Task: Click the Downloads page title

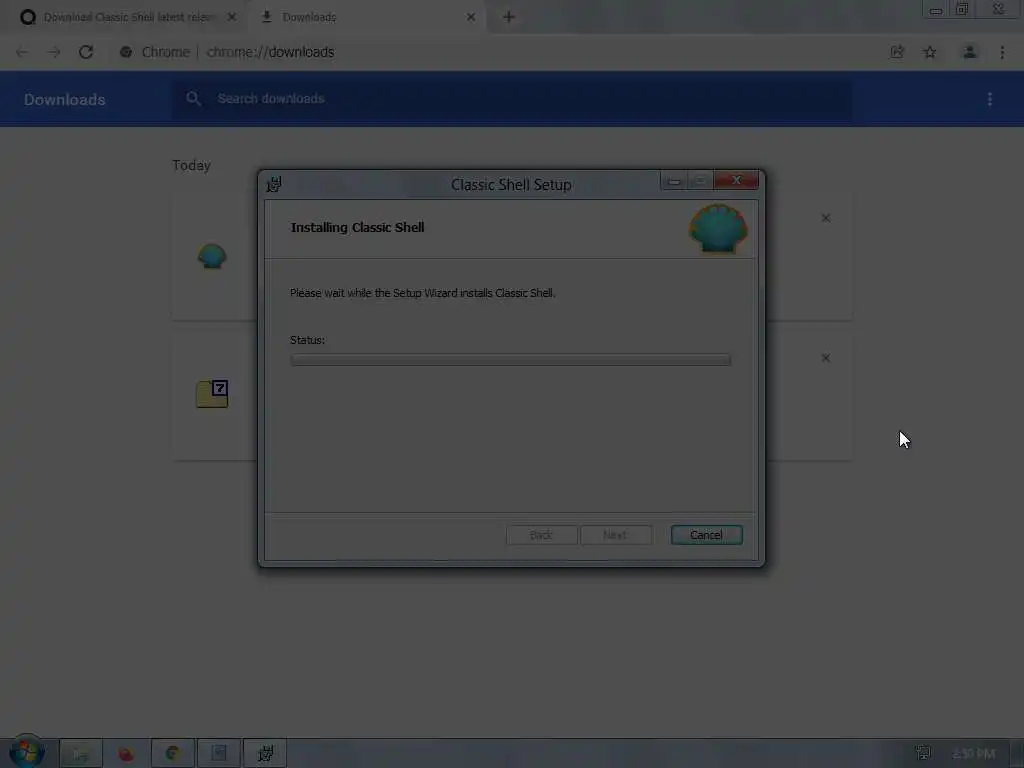Action: 65,99
